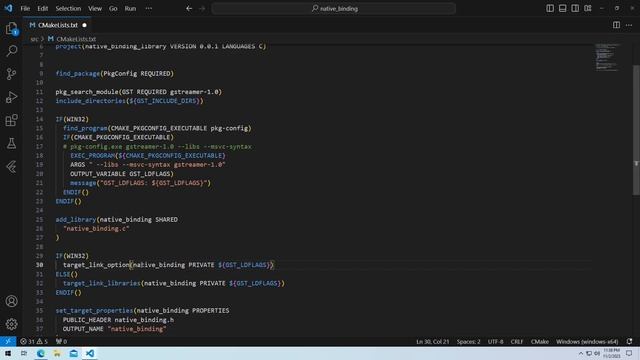Expand the overflow menu ellipsis in menu bar
This screenshot has height=360, width=640.
point(149,8)
